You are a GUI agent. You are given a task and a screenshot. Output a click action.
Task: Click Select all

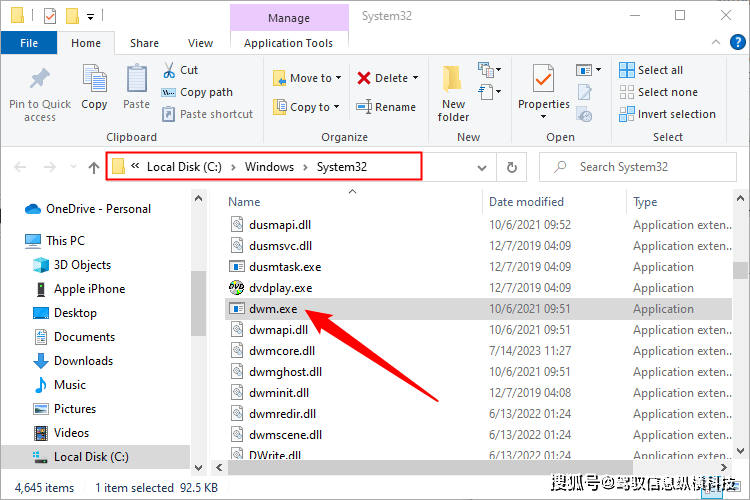651,70
